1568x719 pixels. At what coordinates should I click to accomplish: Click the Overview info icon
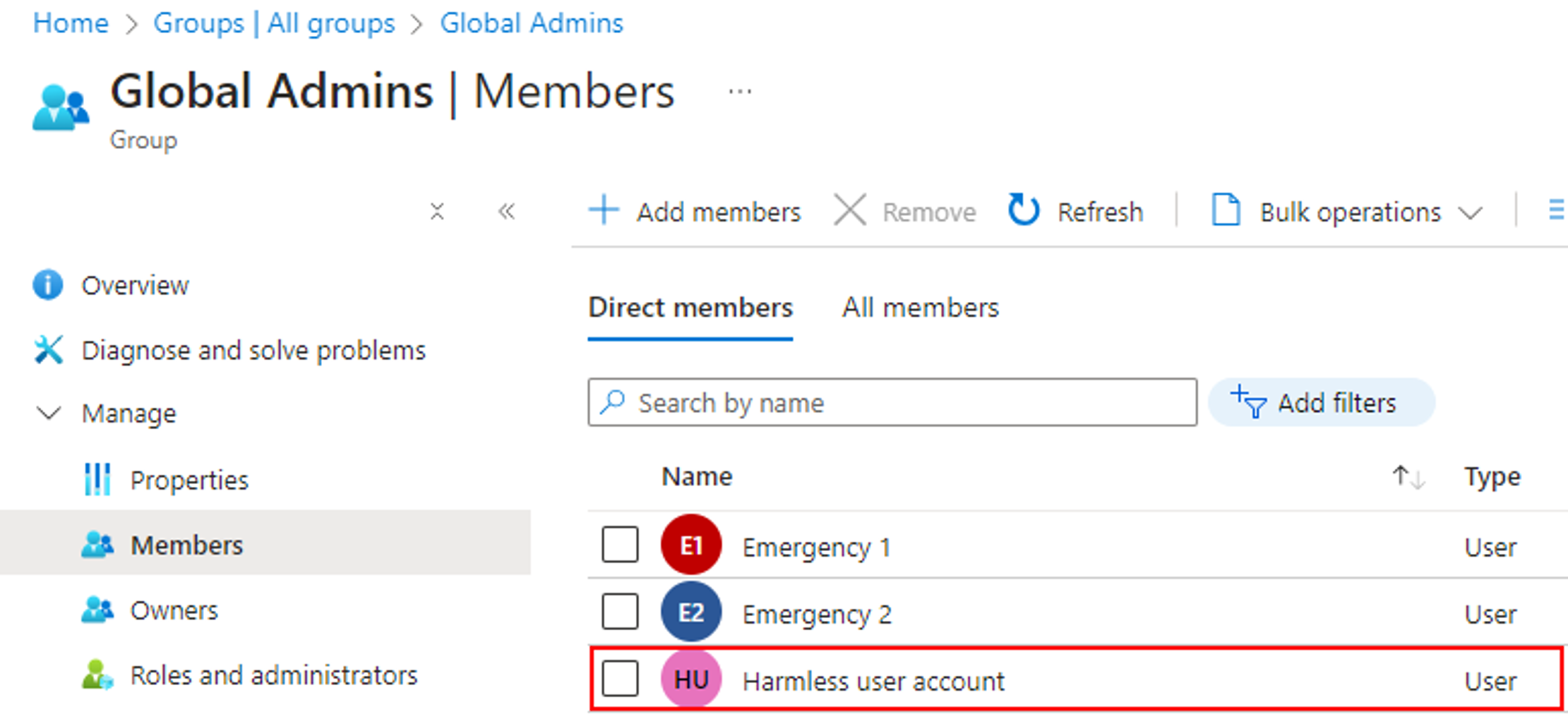[x=48, y=286]
